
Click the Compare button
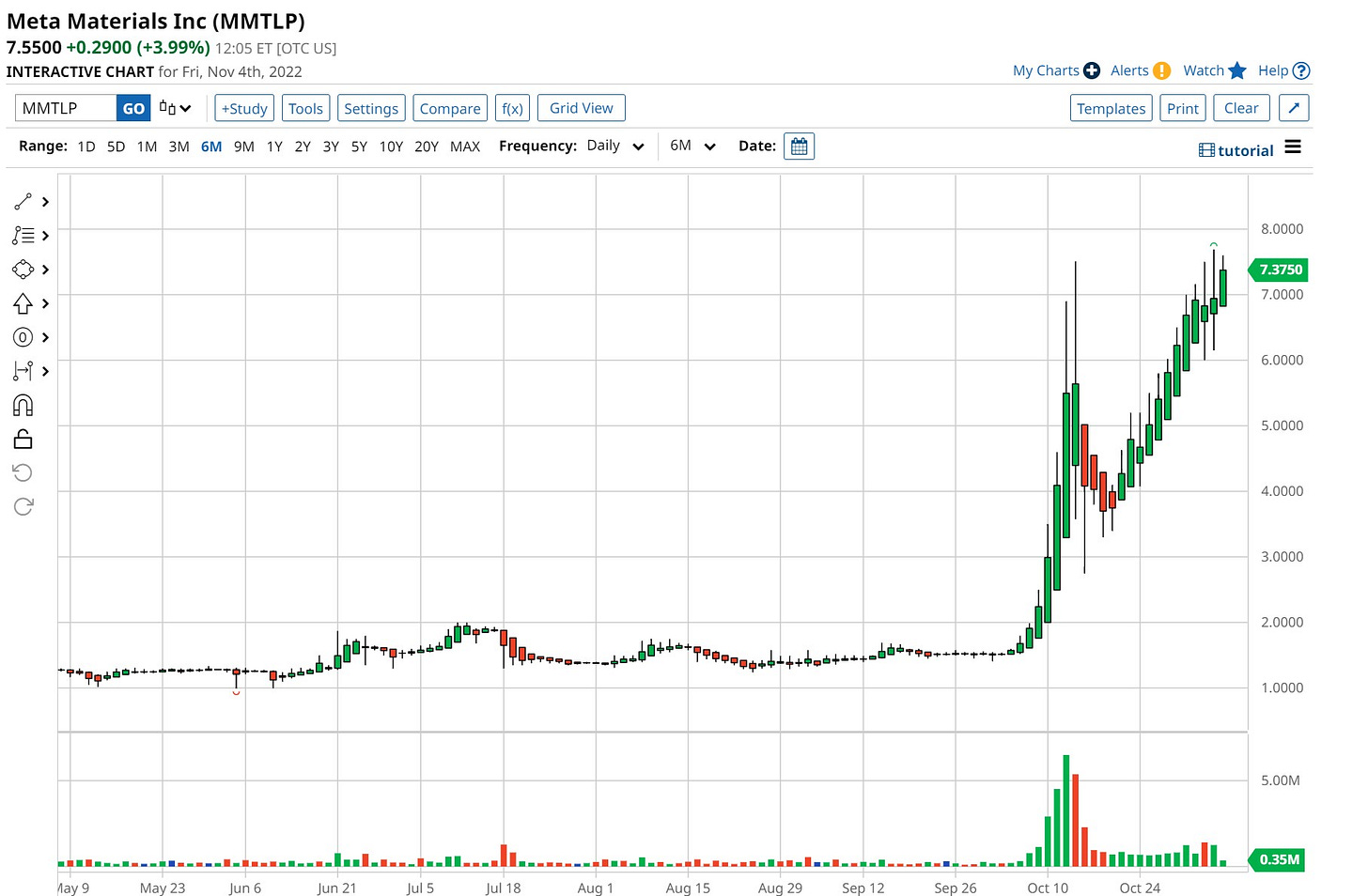[450, 108]
